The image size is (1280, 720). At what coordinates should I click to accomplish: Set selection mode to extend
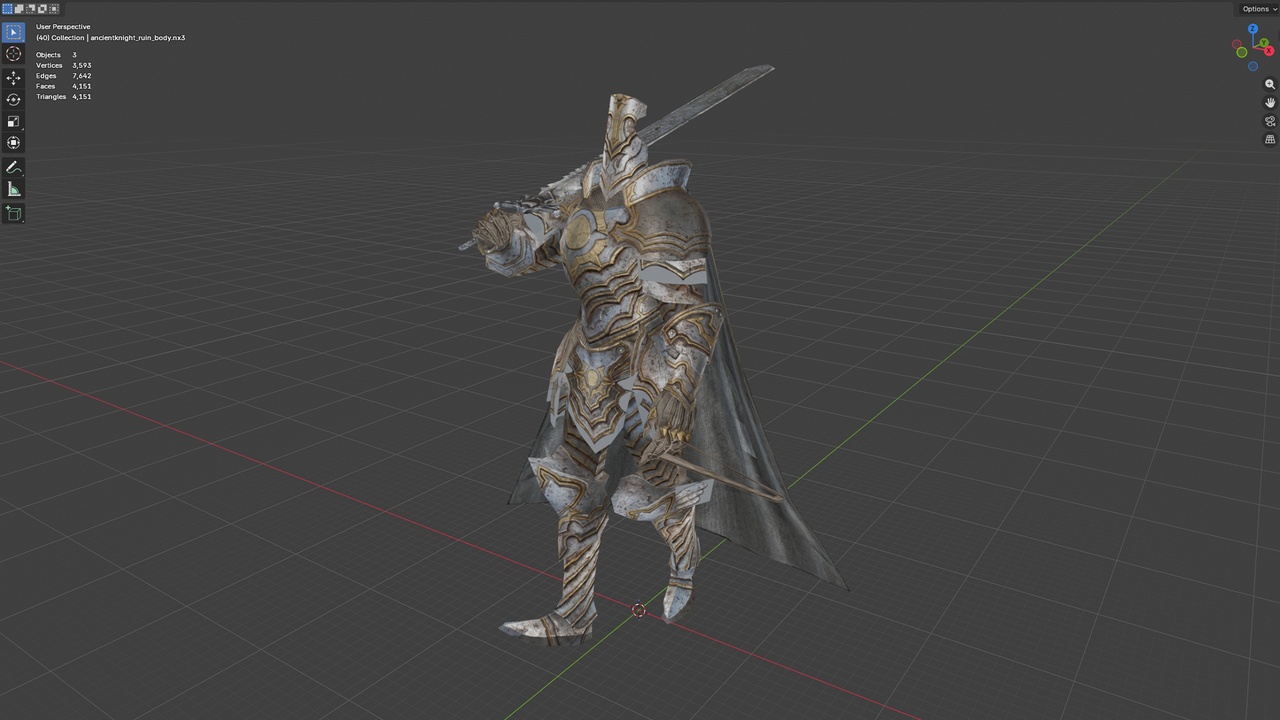pos(19,8)
